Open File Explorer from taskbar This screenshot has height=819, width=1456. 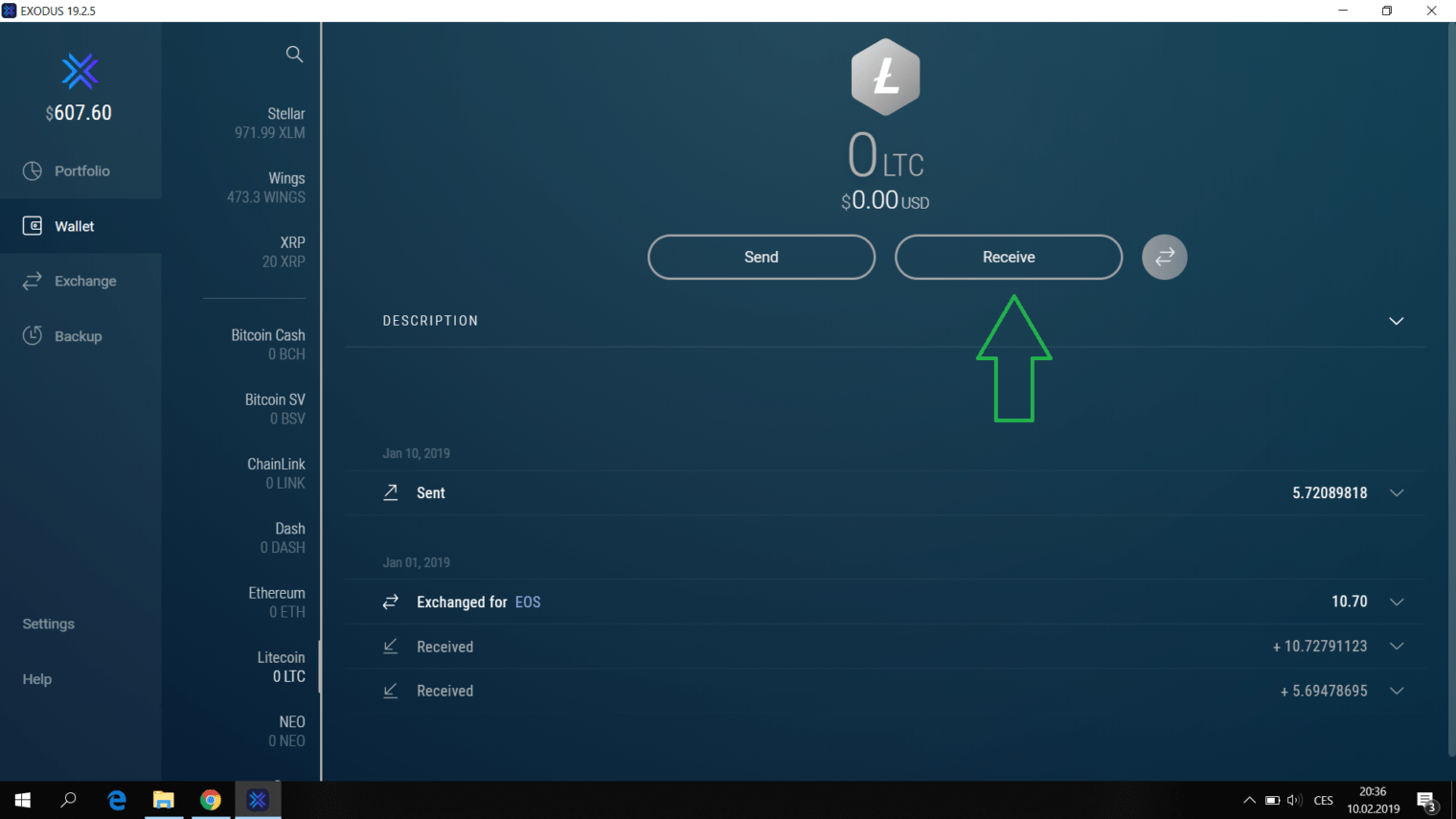(164, 800)
